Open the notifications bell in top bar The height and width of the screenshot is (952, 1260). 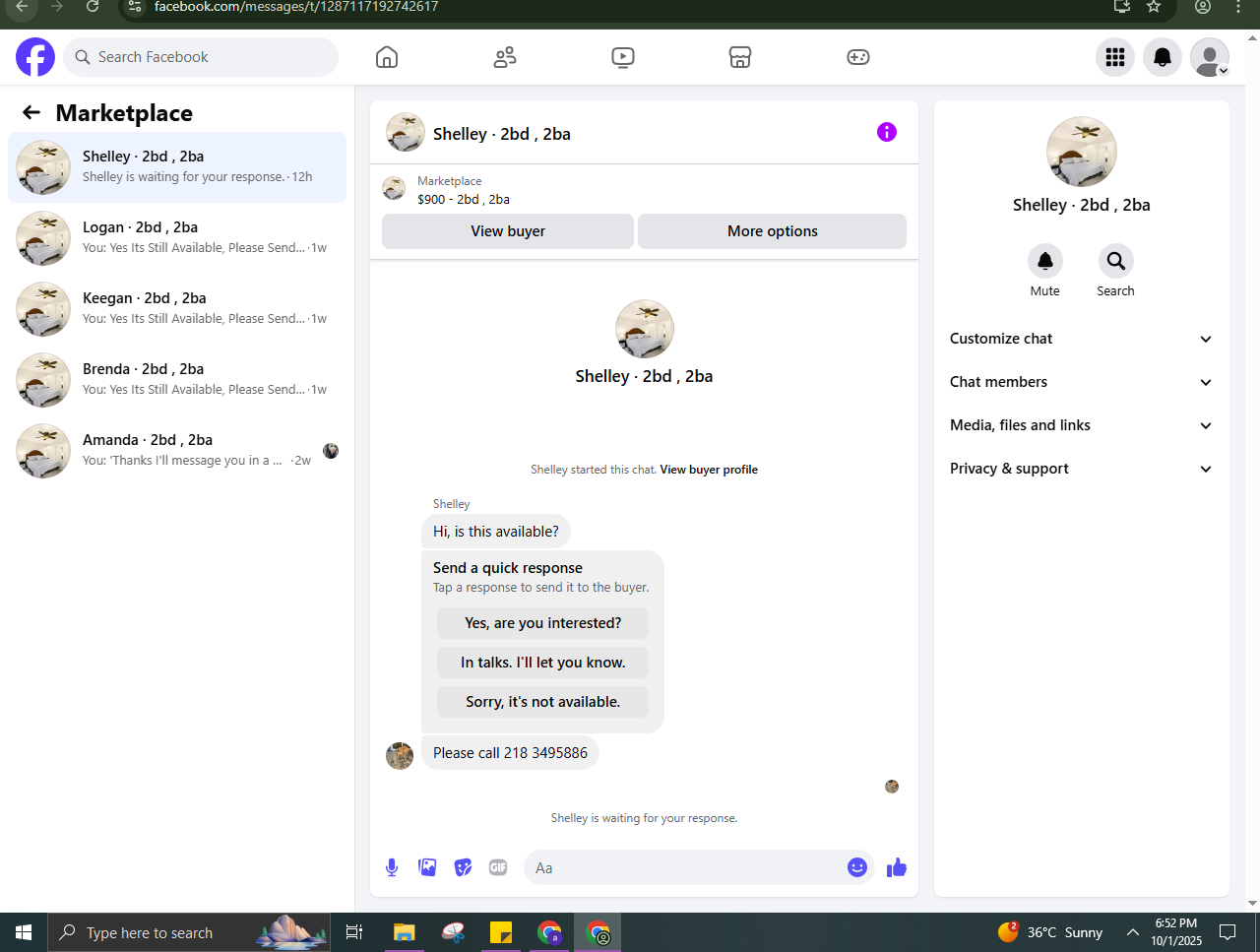1163,57
